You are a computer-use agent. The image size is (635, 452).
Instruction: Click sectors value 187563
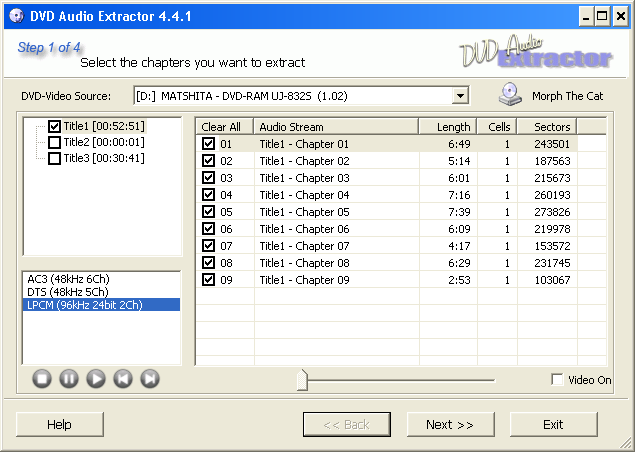(x=552, y=161)
